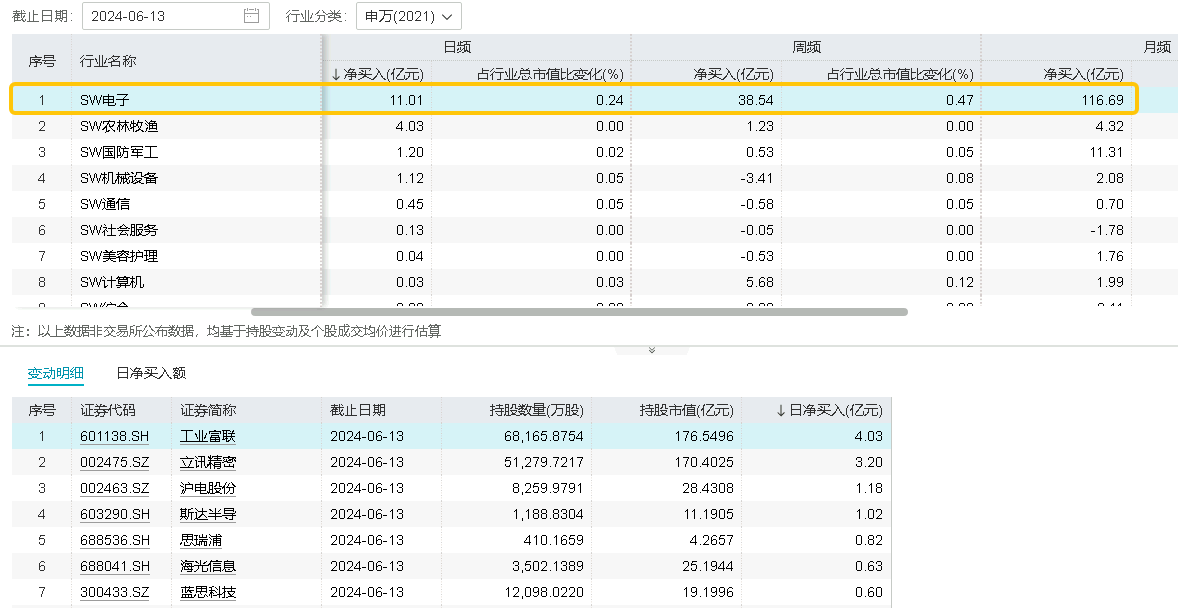
Task: Collapse panel with the double-chevron splitter handle
Action: click(x=651, y=350)
